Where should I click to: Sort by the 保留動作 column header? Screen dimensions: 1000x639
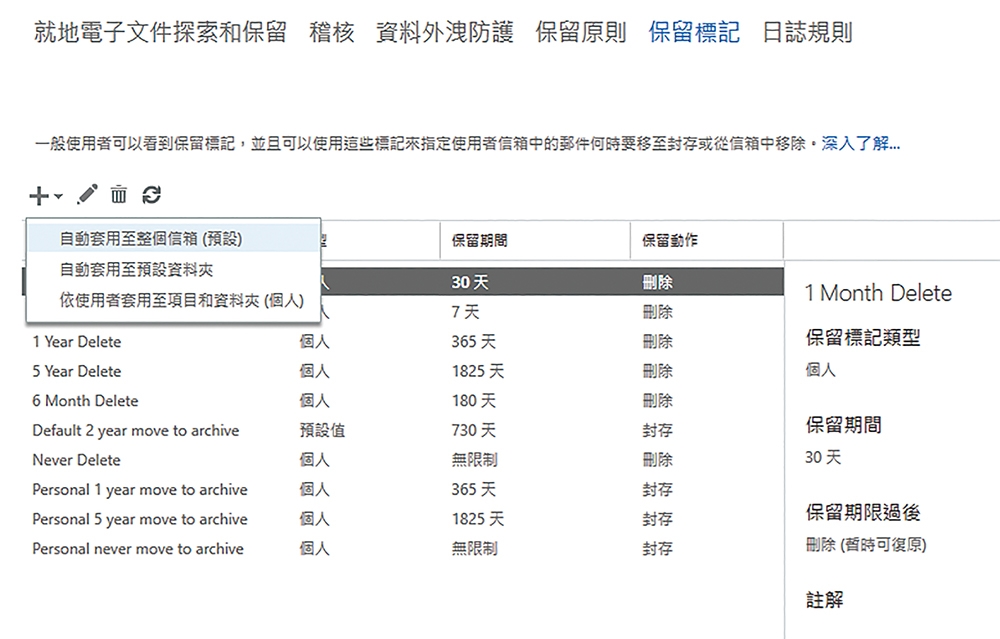pos(670,241)
